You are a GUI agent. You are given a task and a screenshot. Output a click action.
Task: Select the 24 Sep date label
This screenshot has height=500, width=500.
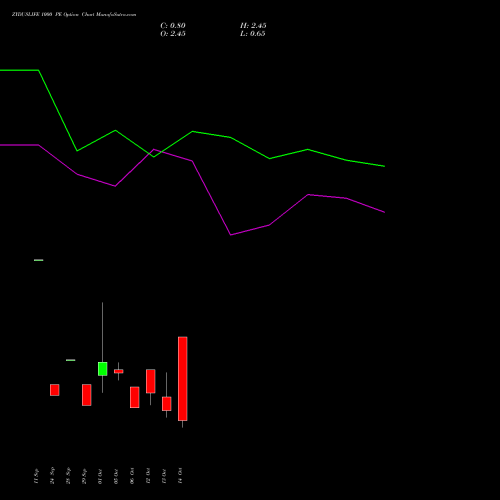52,476
